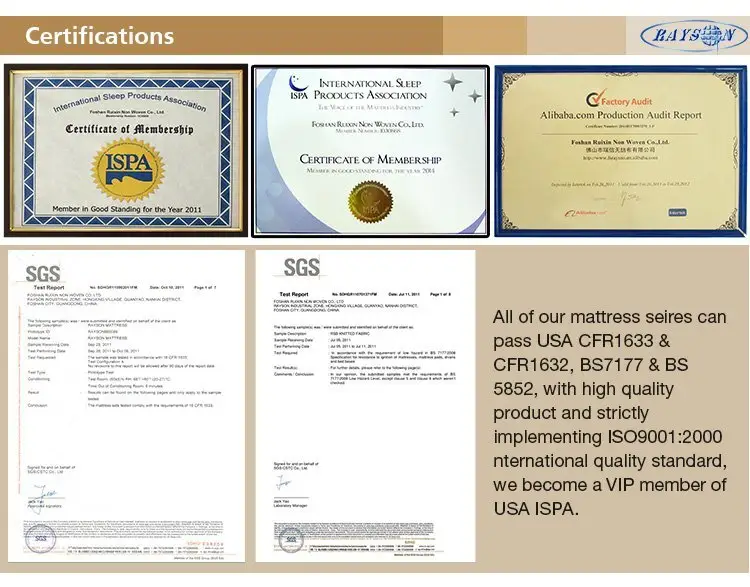Click the website URL on Alibaba audit certificate

pos(621,156)
